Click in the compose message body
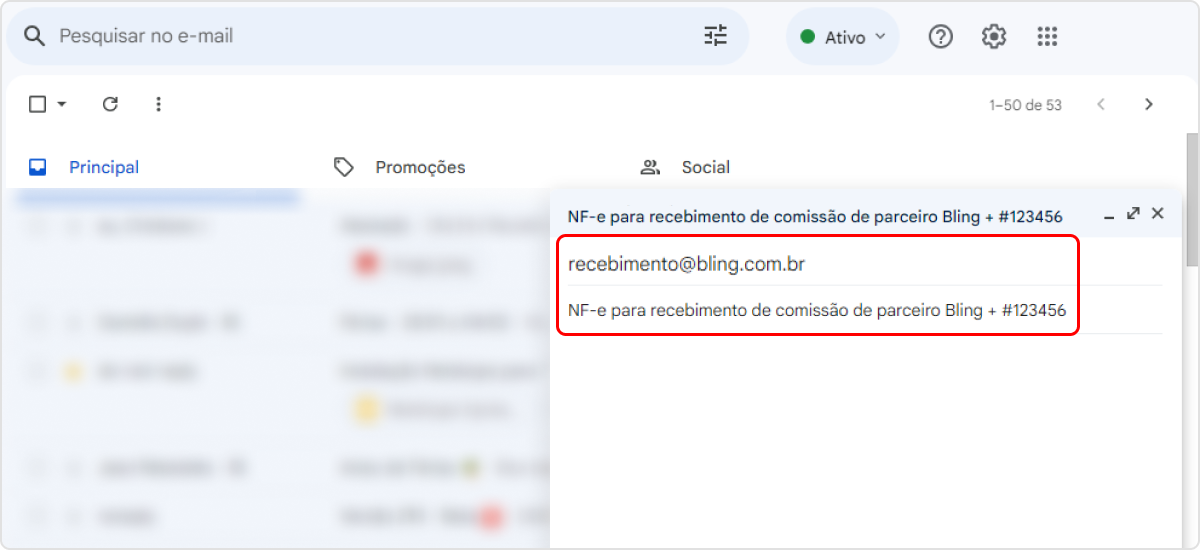Image resolution: width=1200 pixels, height=550 pixels. 865,440
